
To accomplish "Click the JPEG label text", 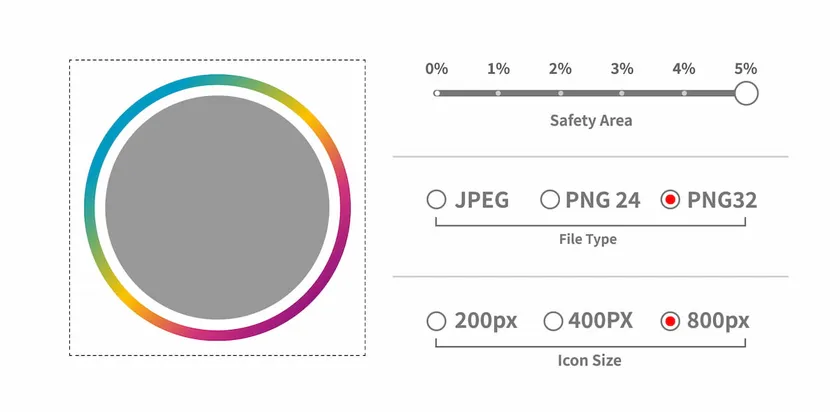I will [x=482, y=200].
